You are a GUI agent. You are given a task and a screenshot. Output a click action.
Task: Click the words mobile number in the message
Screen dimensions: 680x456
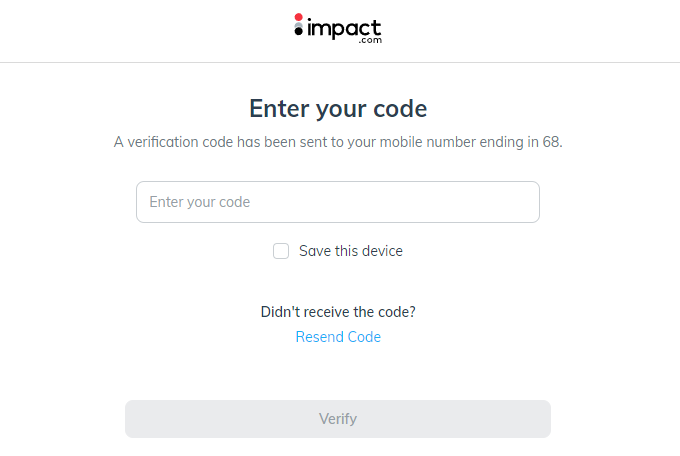point(428,142)
